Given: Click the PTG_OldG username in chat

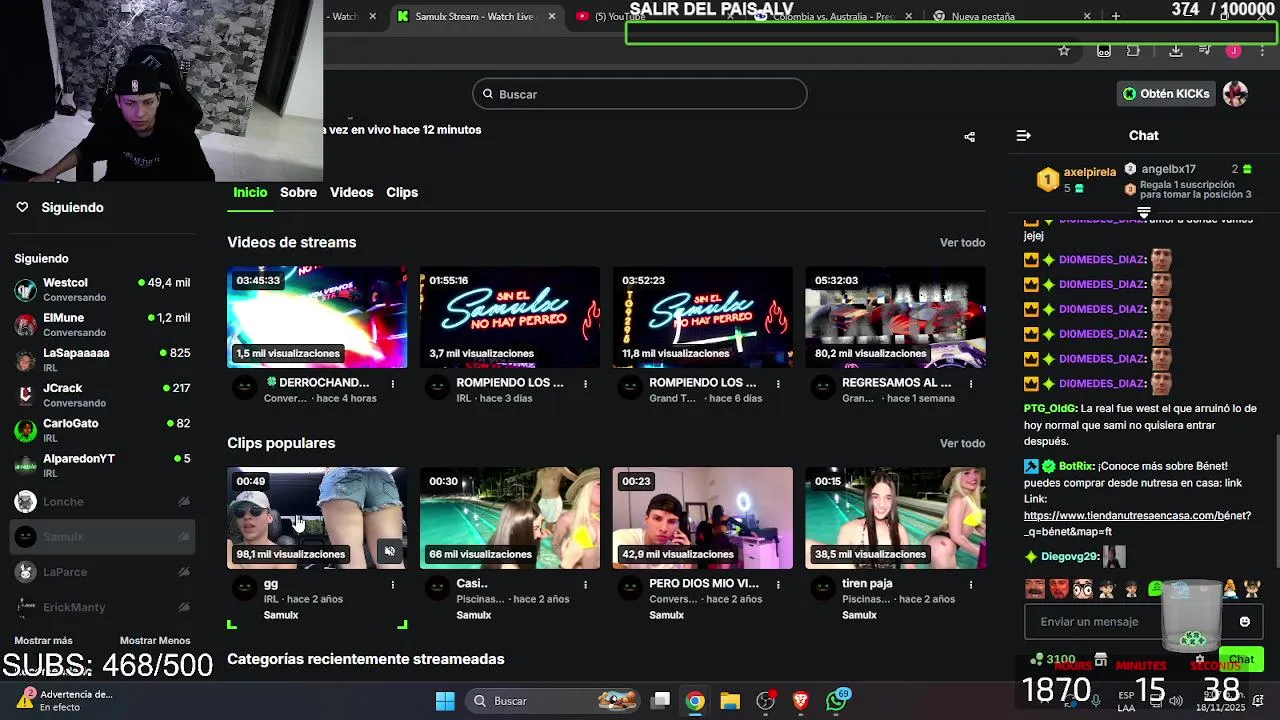Looking at the screenshot, I should click(1050, 409).
